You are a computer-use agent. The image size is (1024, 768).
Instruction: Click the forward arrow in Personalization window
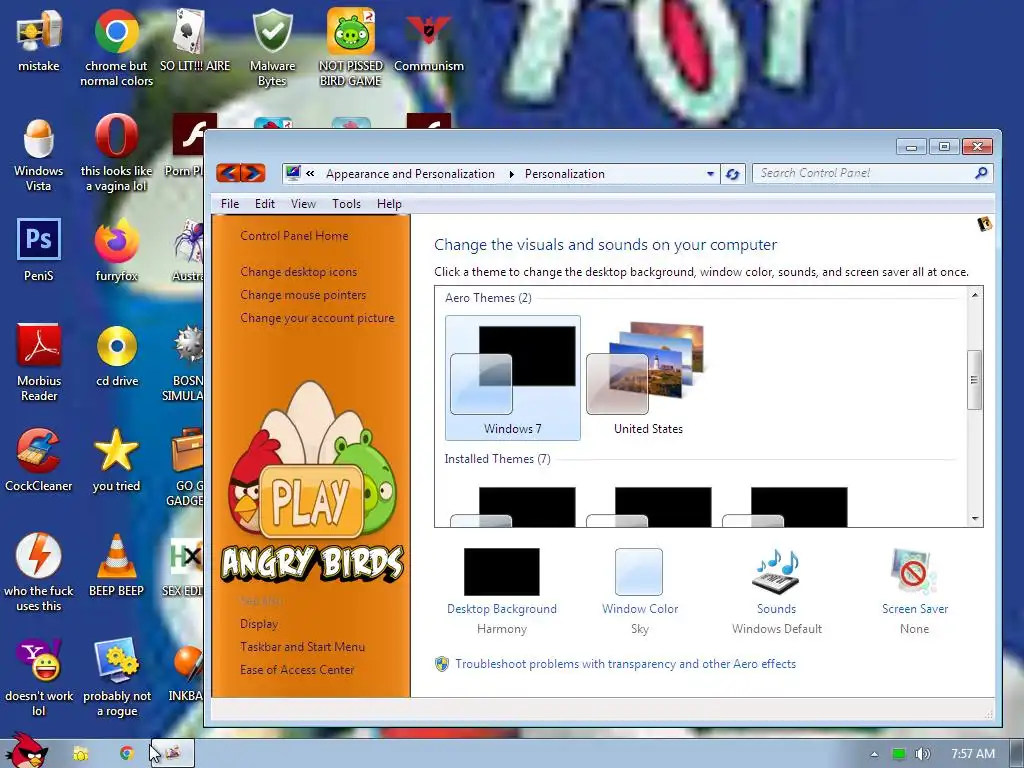click(x=253, y=173)
